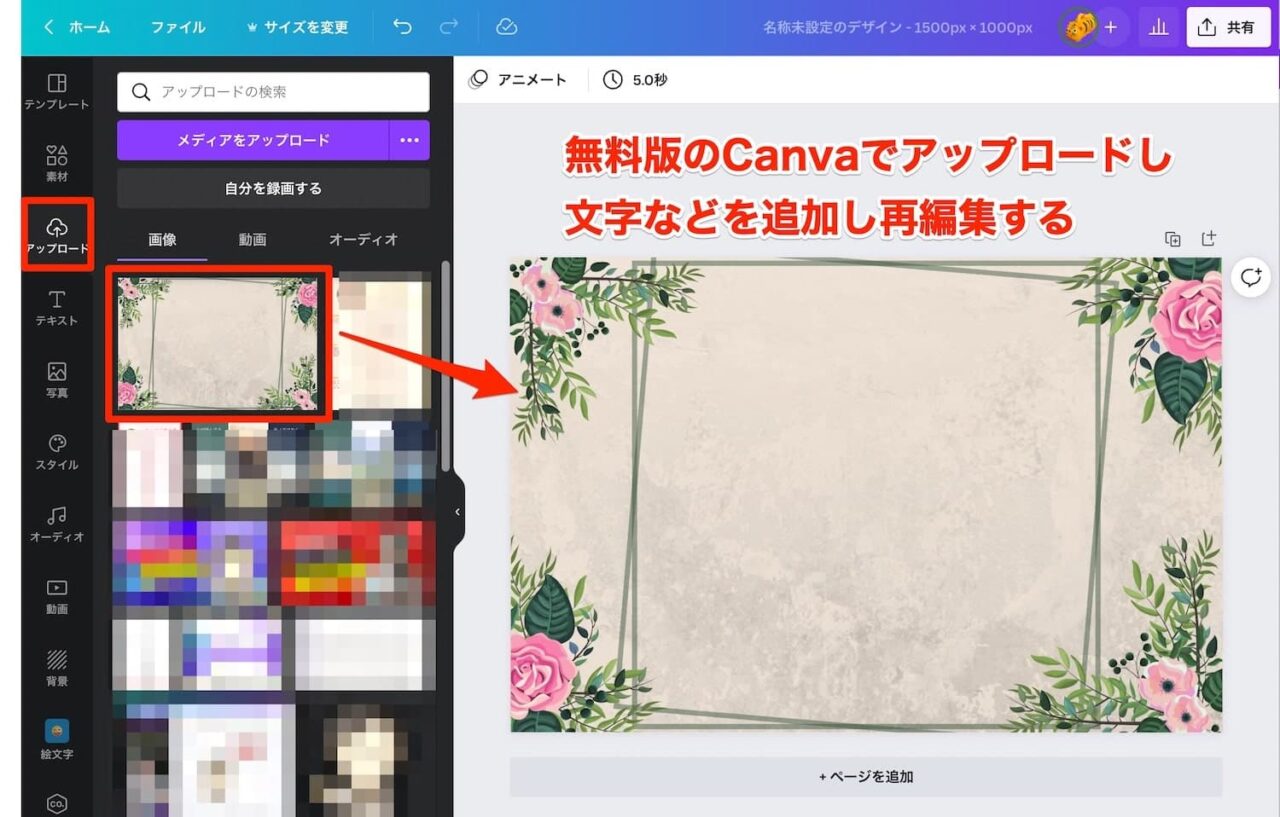The width and height of the screenshot is (1280, 817).
Task: Collapse the side panel with arrow handle
Action: click(458, 512)
